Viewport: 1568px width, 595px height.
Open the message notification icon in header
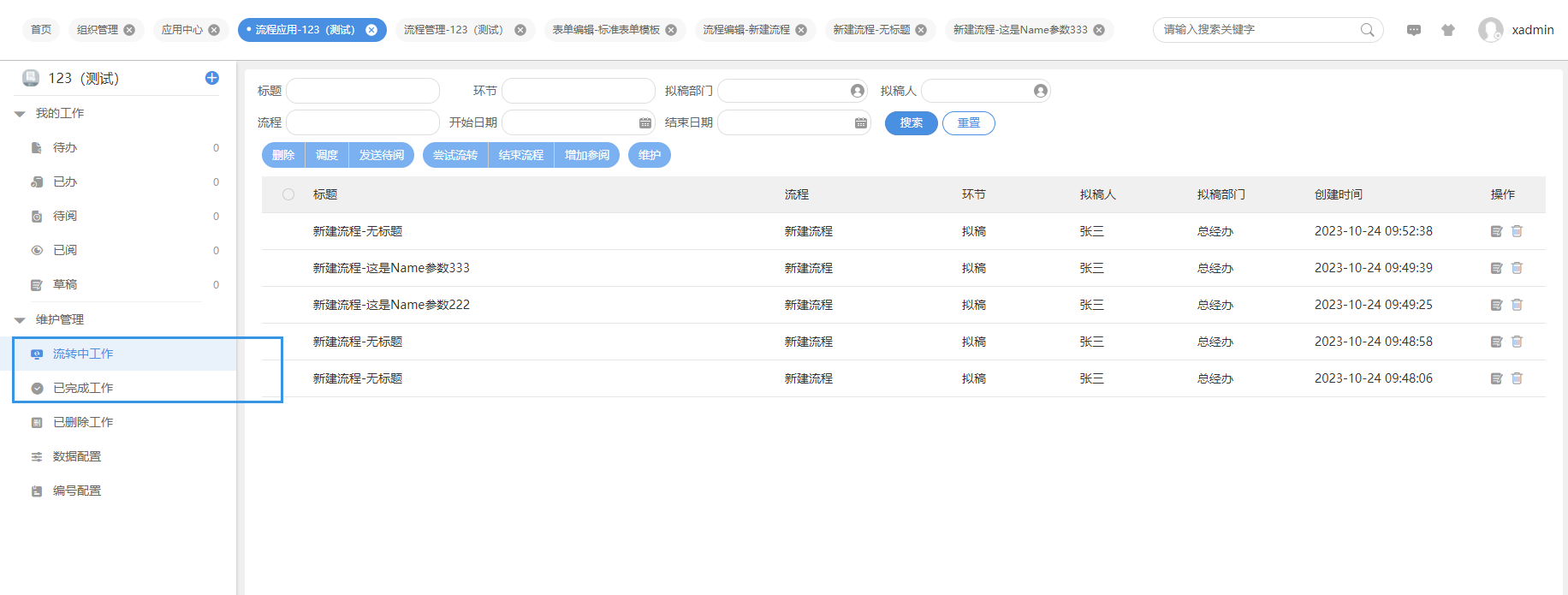pyautogui.click(x=1414, y=30)
